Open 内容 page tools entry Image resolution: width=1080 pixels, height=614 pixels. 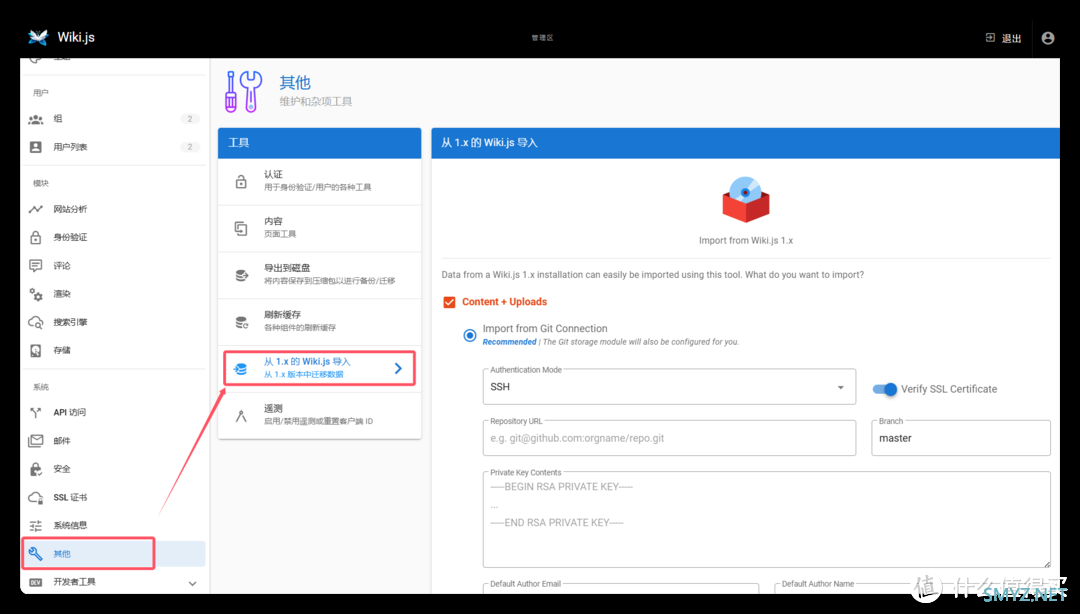[x=320, y=229]
